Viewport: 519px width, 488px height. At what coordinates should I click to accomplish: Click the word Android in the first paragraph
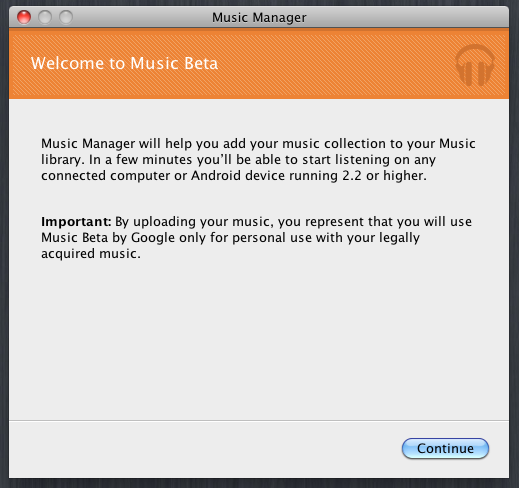pyautogui.click(x=216, y=175)
